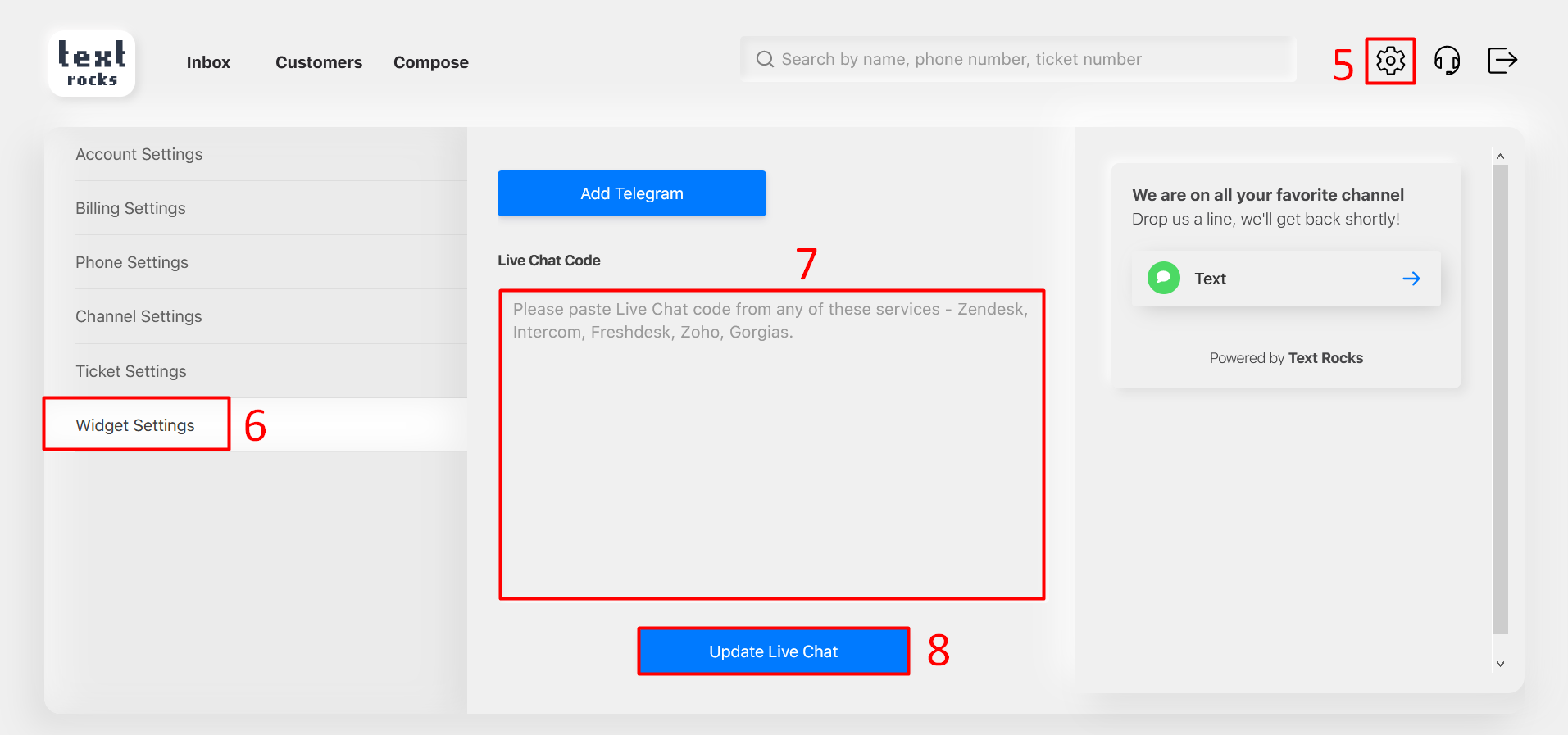Click the Text Rocks logo
The width and height of the screenshot is (1568, 735).
pyautogui.click(x=92, y=64)
